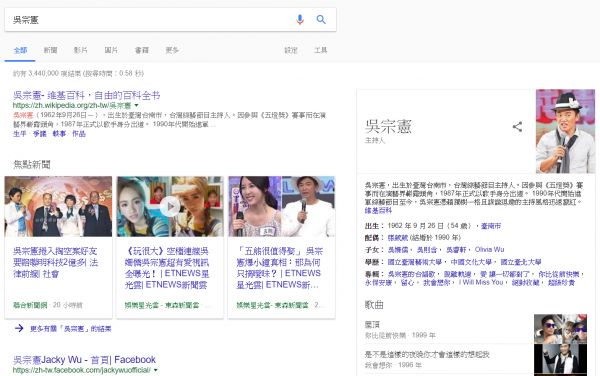The height and width of the screenshot is (376, 600).
Task: Open the third sitelink (軼事) under the Wikipedia result
Action: (59, 133)
